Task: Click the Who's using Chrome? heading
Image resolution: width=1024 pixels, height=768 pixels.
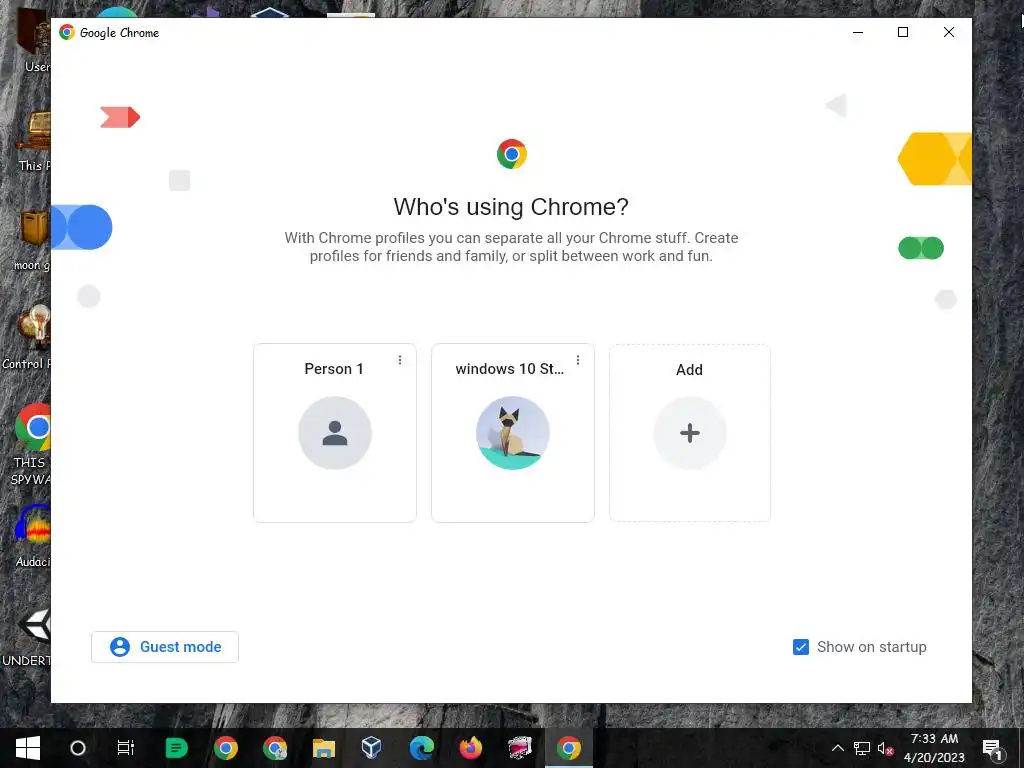Action: click(x=511, y=206)
